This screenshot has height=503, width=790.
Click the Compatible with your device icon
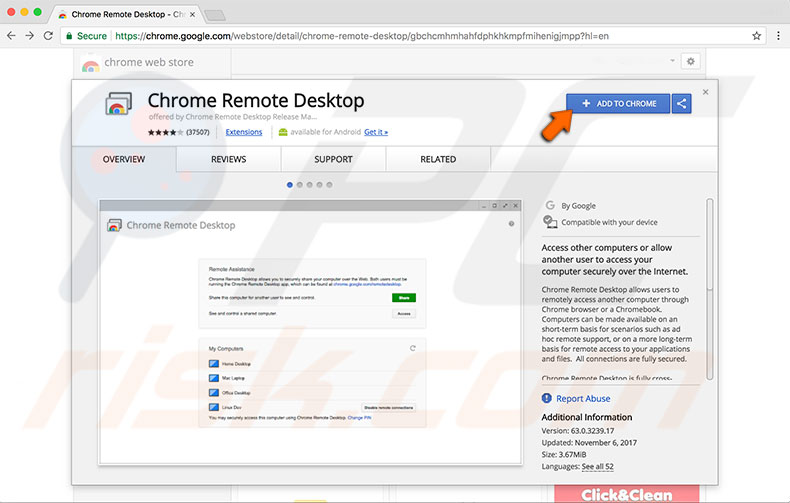(550, 222)
